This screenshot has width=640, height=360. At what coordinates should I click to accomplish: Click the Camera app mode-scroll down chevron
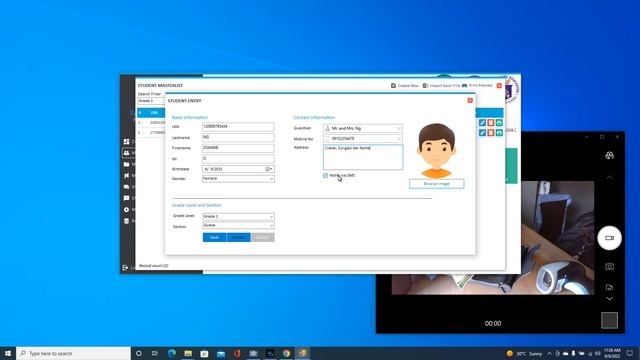[x=609, y=299]
